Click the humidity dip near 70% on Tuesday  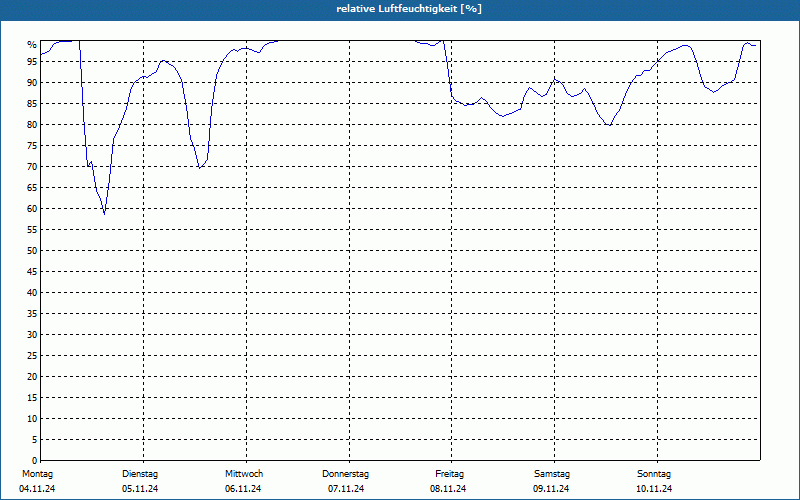click(199, 168)
